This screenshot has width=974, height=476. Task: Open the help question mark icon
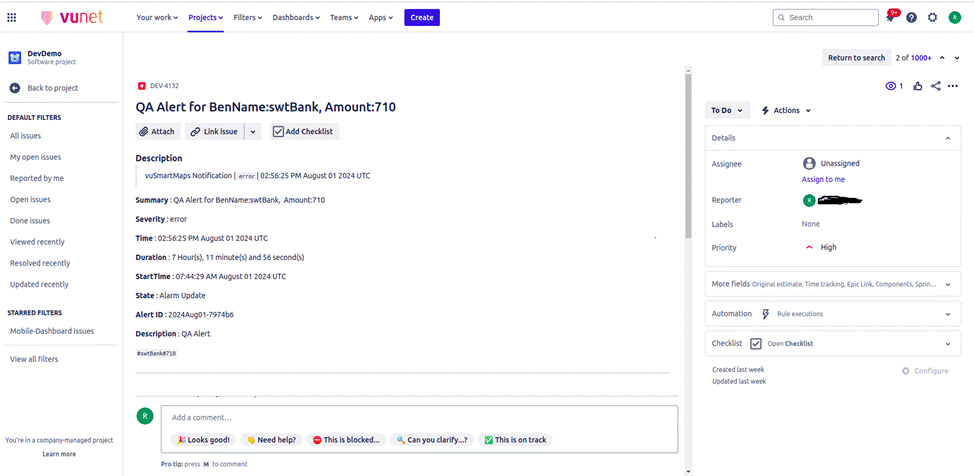911,17
